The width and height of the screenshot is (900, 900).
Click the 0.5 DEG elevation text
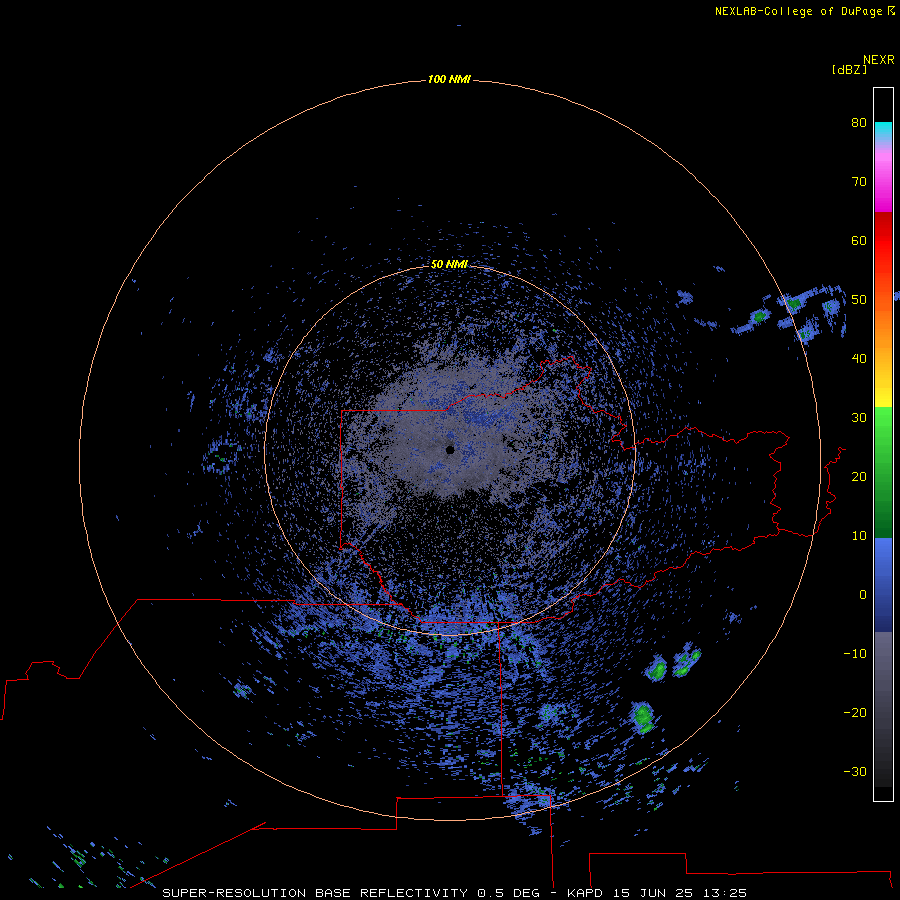pyautogui.click(x=509, y=893)
